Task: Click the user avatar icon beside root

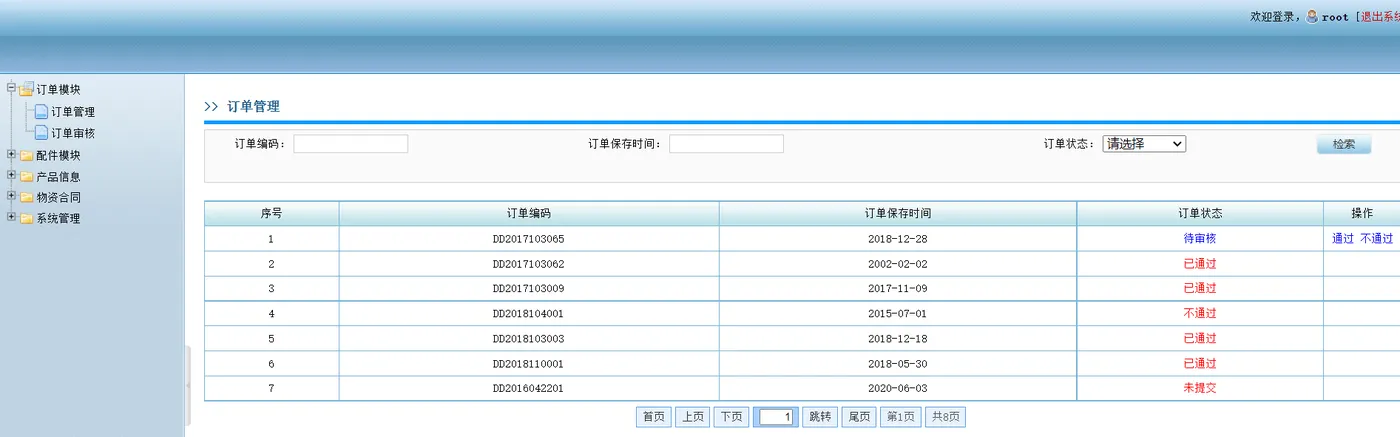Action: point(1312,16)
